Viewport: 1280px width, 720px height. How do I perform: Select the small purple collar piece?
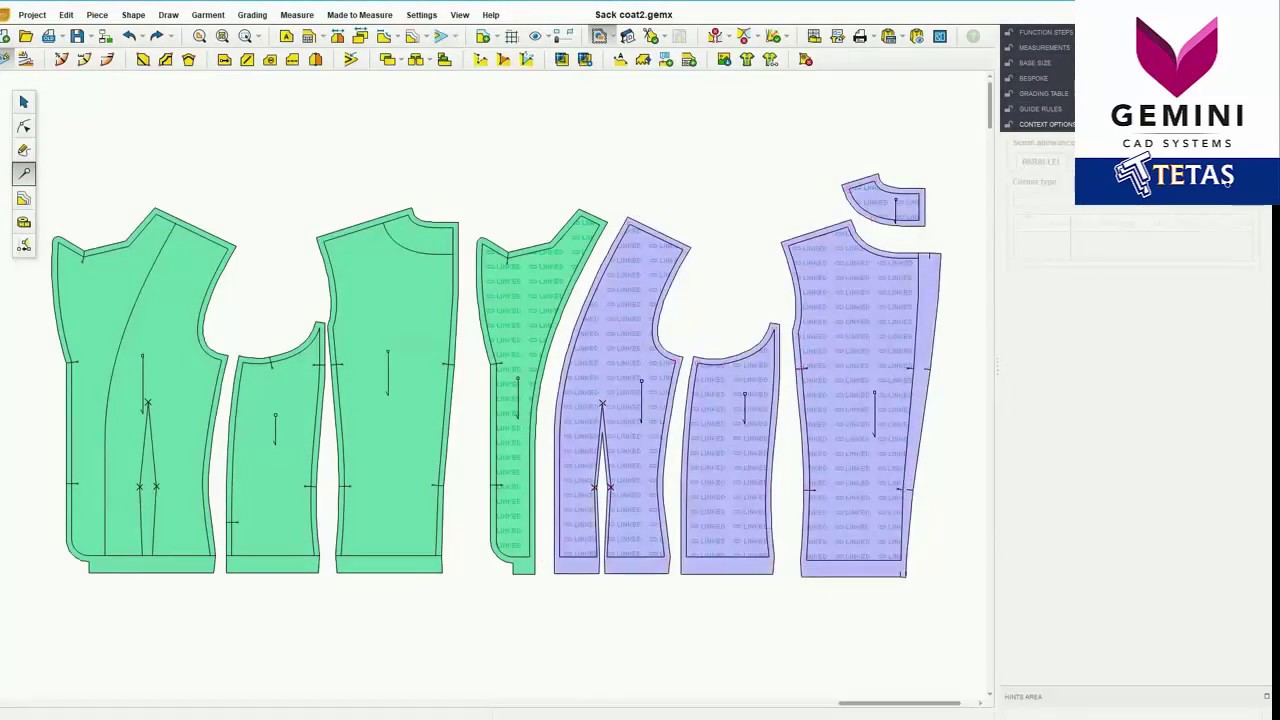pyautogui.click(x=885, y=201)
